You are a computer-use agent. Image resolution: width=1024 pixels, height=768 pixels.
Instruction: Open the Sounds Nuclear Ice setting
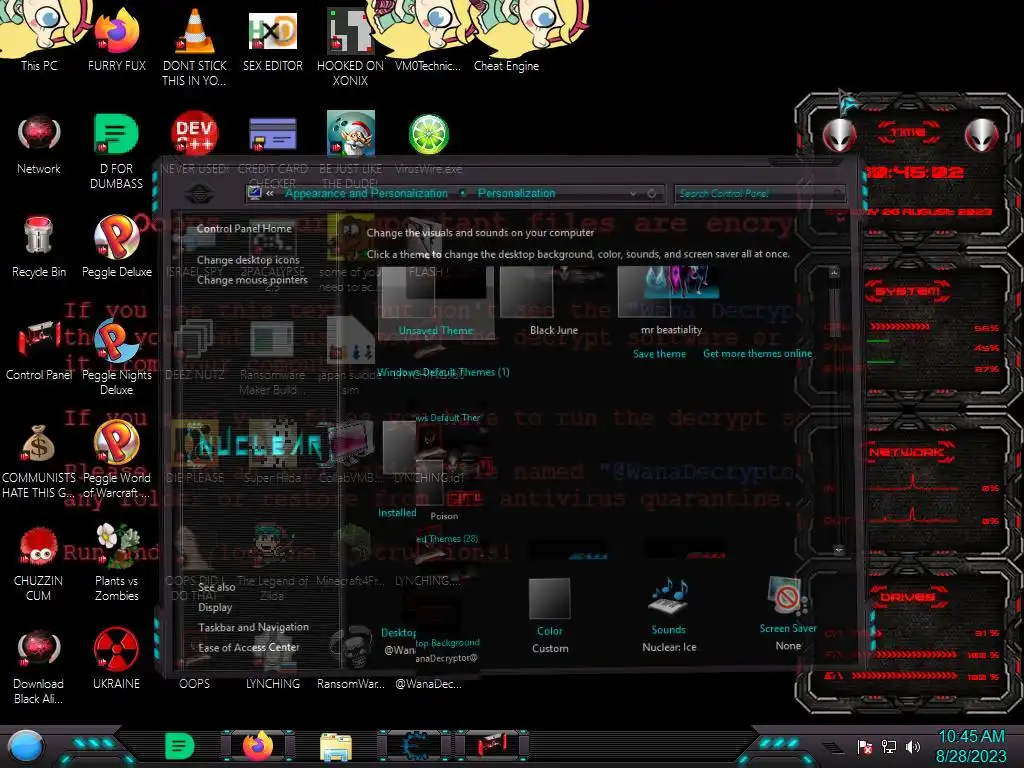pos(669,614)
